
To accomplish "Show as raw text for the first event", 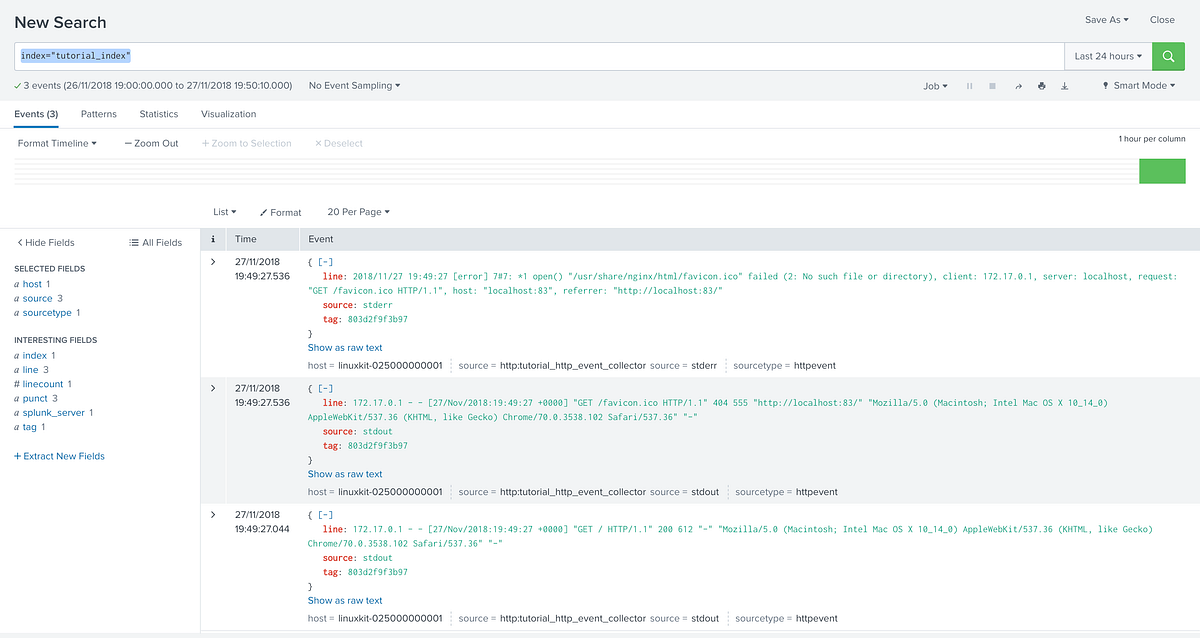I will [x=344, y=347].
